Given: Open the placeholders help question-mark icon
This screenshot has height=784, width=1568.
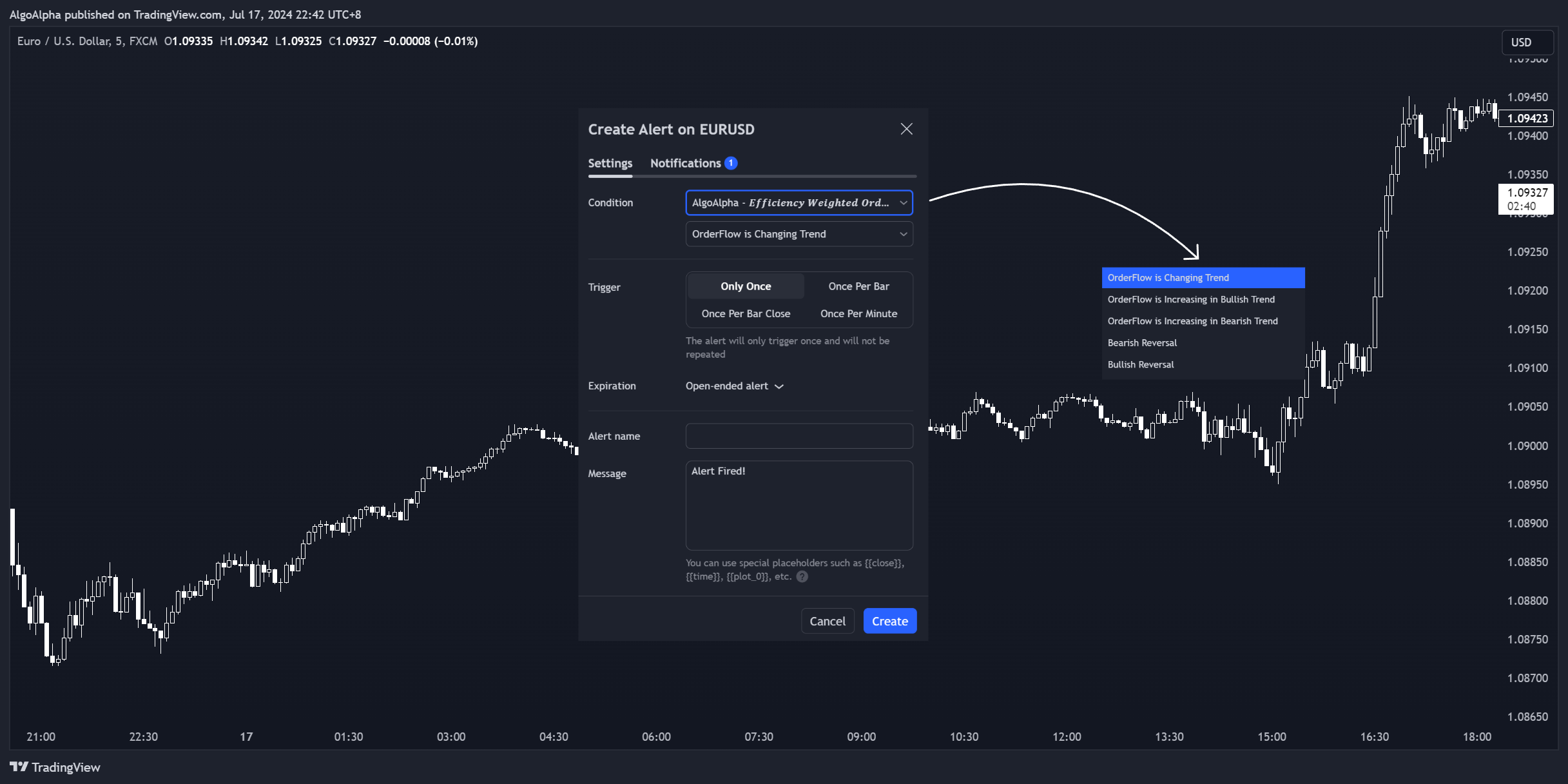Looking at the screenshot, I should click(x=802, y=576).
